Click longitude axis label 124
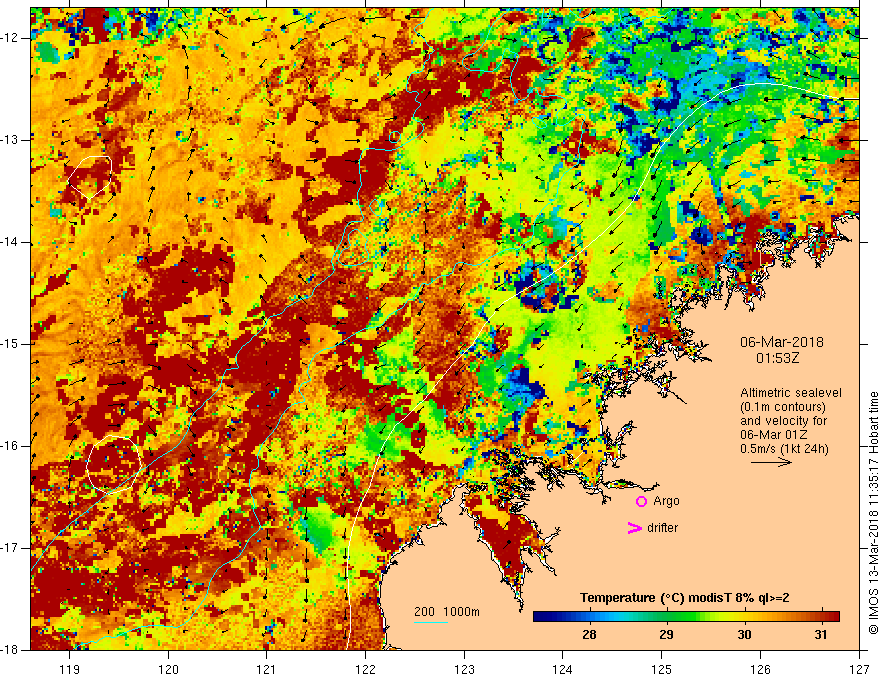 tap(563, 669)
